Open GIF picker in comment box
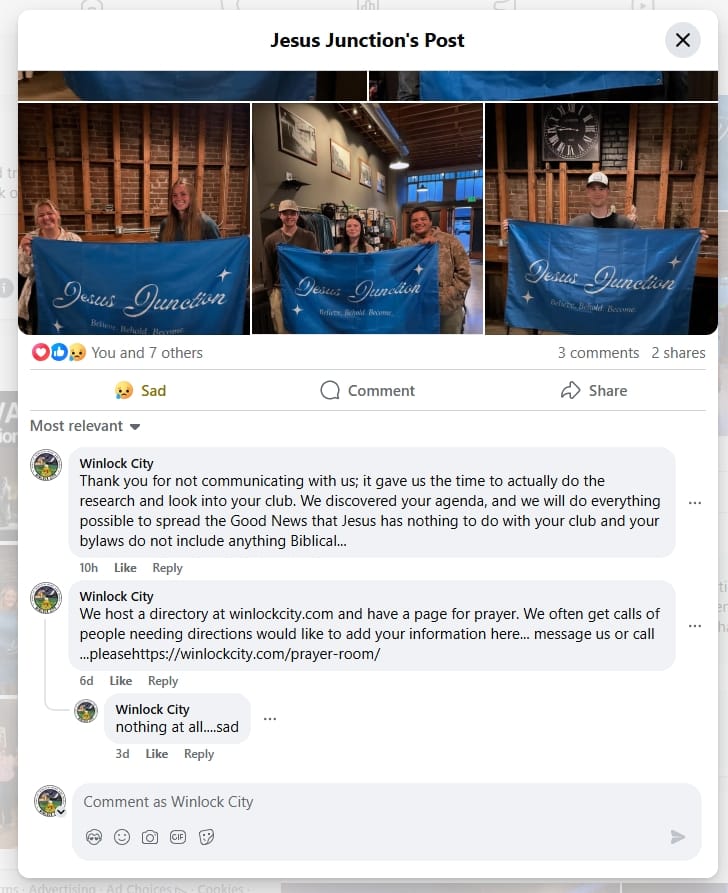Viewport: 728px width, 893px height. click(178, 837)
